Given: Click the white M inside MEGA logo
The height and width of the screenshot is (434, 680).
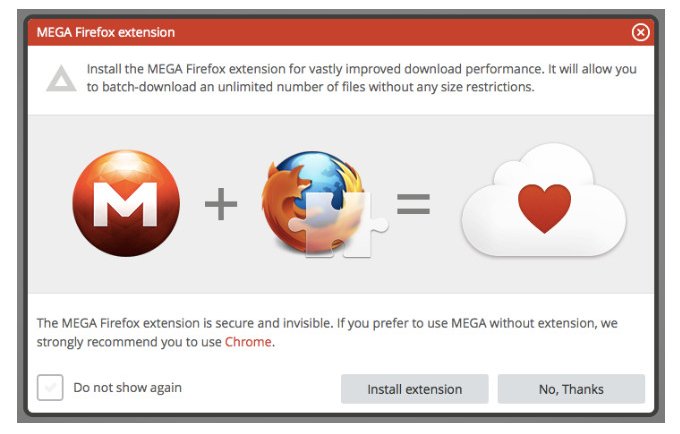Looking at the screenshot, I should coord(126,204).
